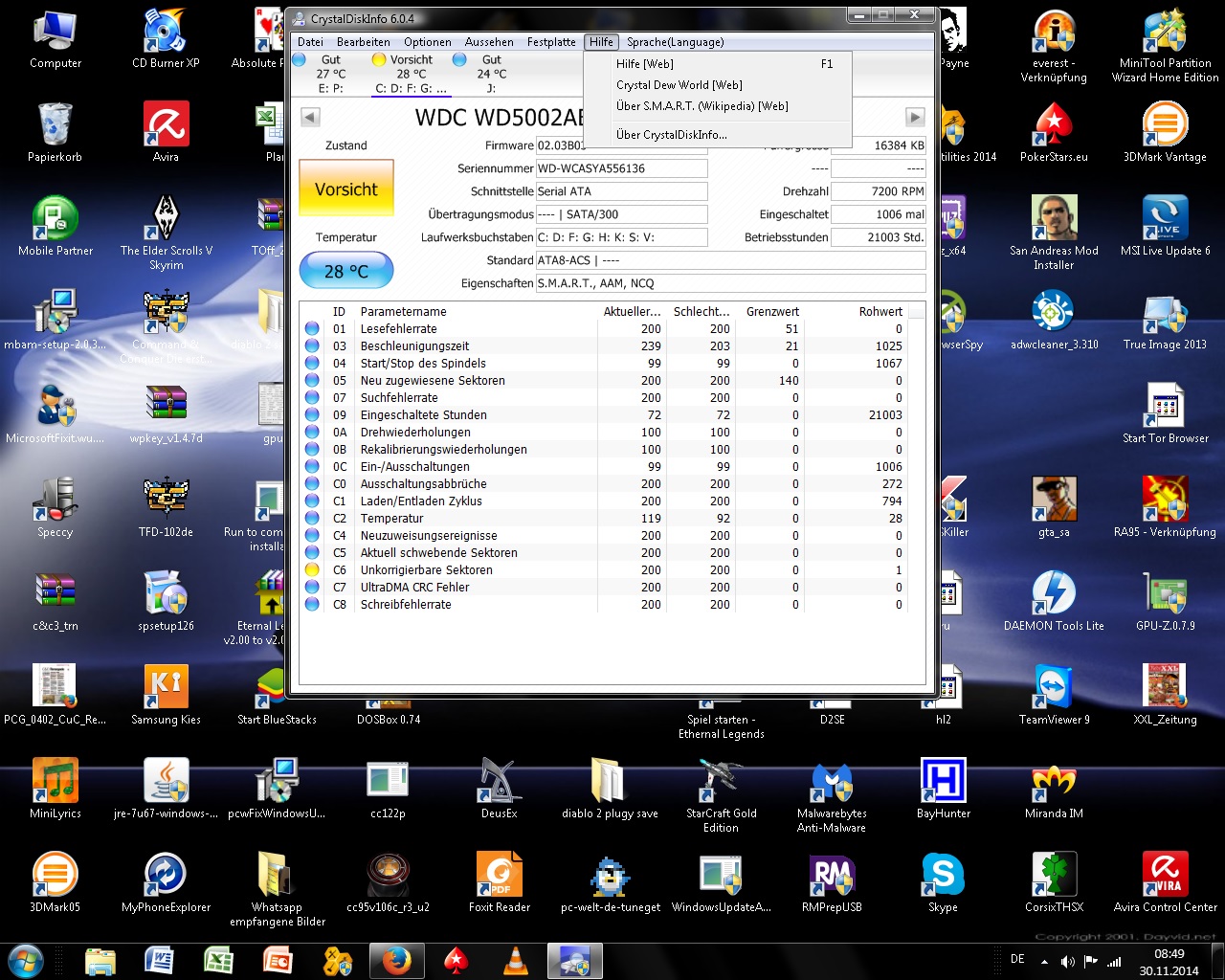The height and width of the screenshot is (980, 1225).
Task: Open the 3DMark Vantage desktop icon
Action: coord(1165,133)
